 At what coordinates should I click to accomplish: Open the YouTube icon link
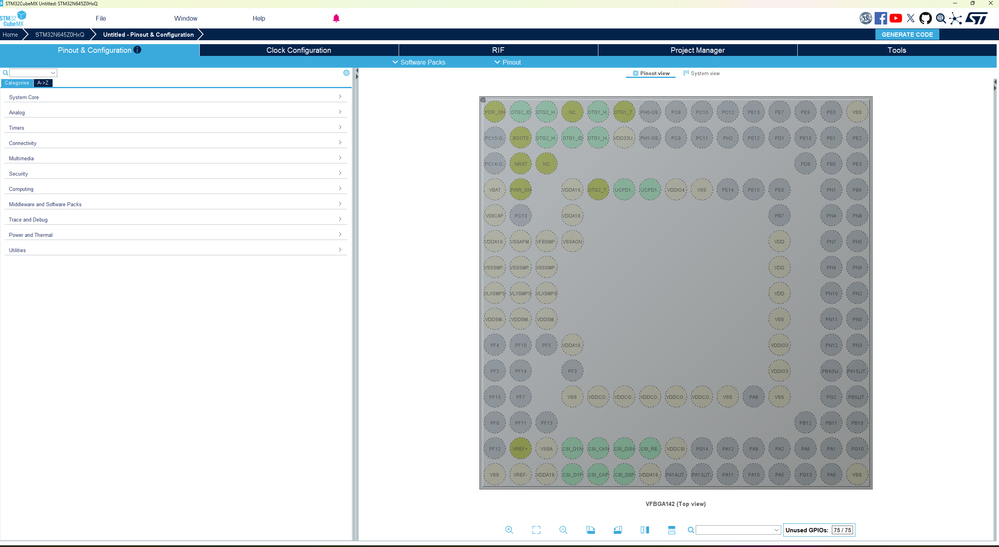click(x=896, y=18)
